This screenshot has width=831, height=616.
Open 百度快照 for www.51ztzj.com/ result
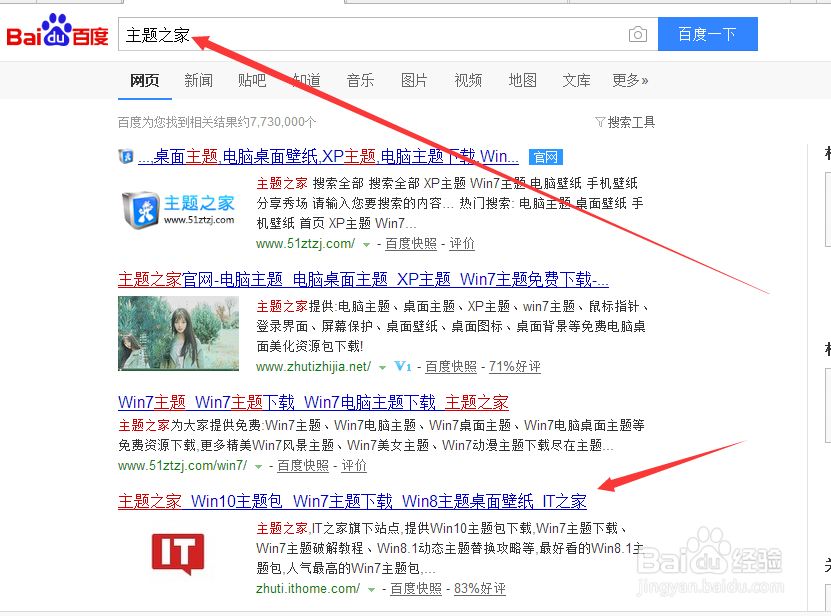[411, 244]
